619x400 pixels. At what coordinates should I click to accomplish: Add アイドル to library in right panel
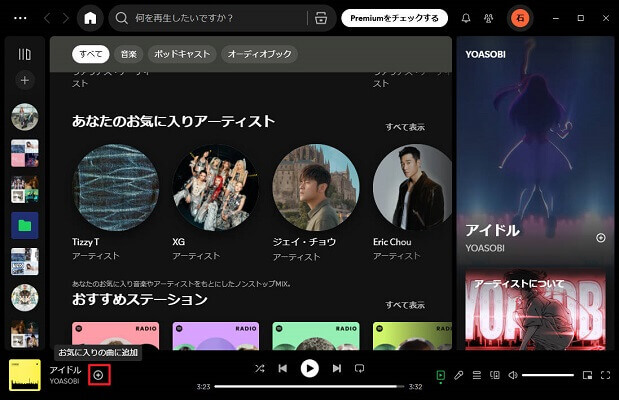pos(600,238)
